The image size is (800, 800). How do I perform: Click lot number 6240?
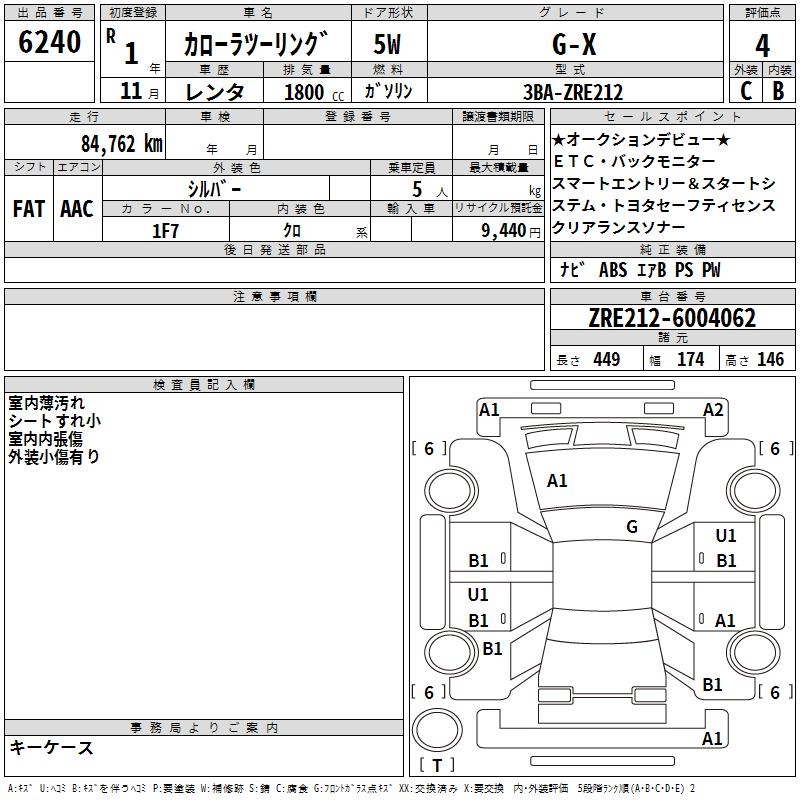(x=49, y=42)
